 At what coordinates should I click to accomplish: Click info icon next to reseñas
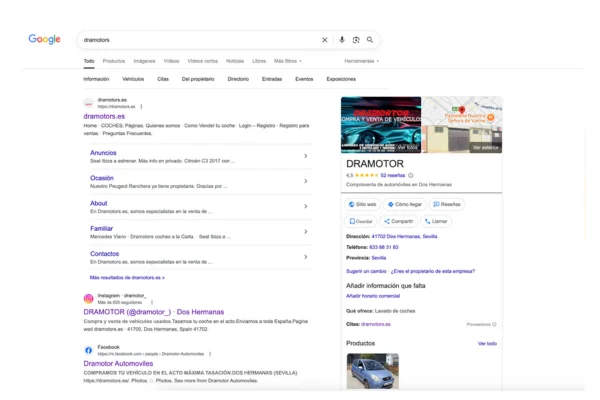click(411, 176)
